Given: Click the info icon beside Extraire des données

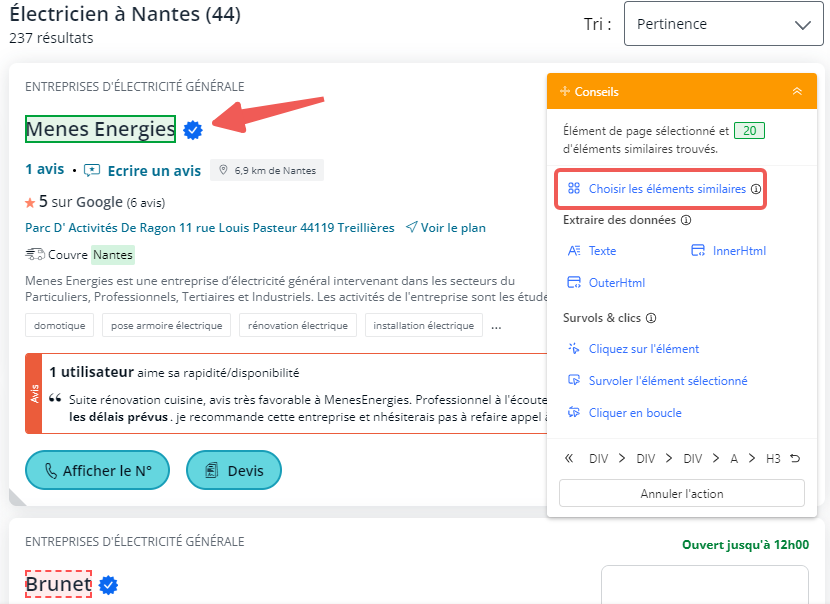Looking at the screenshot, I should 686,220.
